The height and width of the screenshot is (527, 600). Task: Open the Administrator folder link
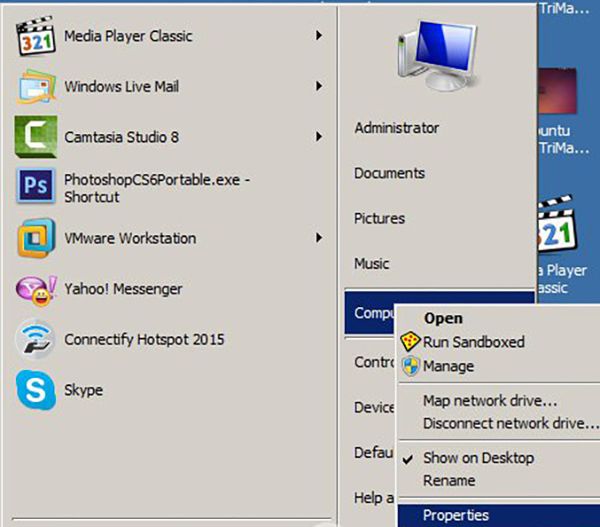pos(396,128)
